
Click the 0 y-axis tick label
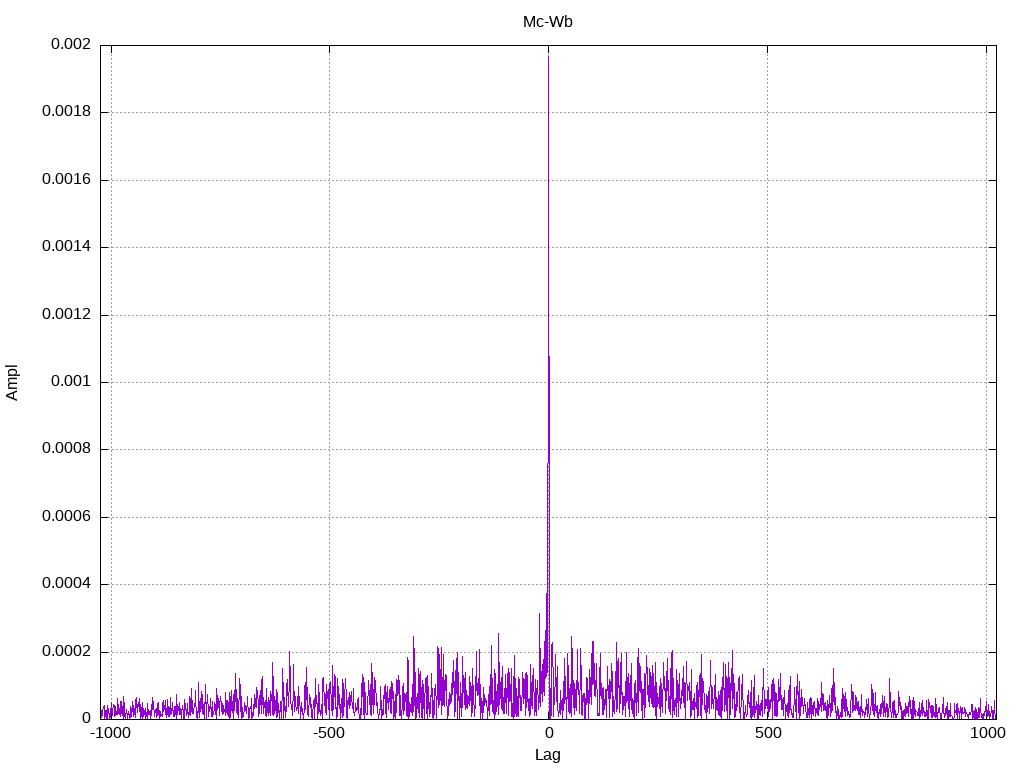(x=86, y=719)
